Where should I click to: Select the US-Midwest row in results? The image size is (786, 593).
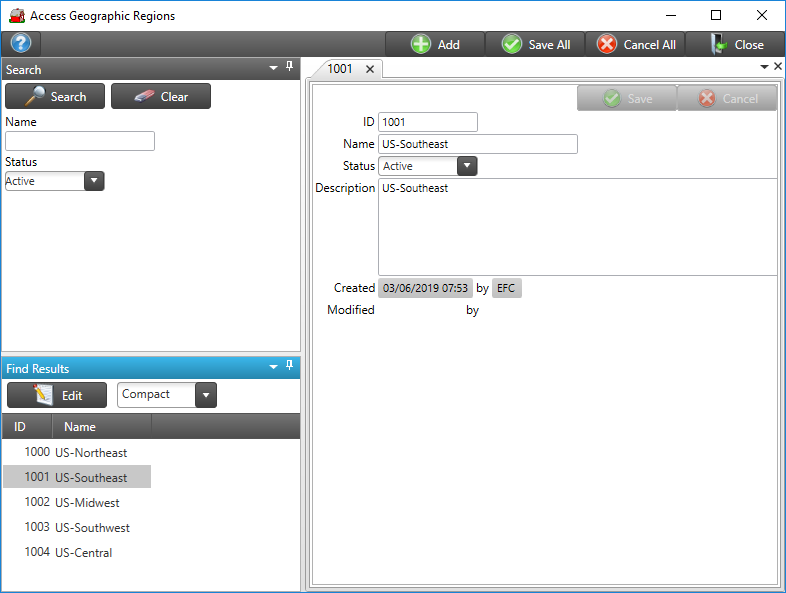pos(87,503)
